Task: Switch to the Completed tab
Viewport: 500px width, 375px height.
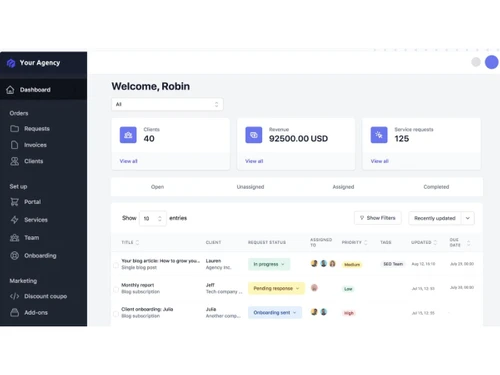Action: pos(436,187)
